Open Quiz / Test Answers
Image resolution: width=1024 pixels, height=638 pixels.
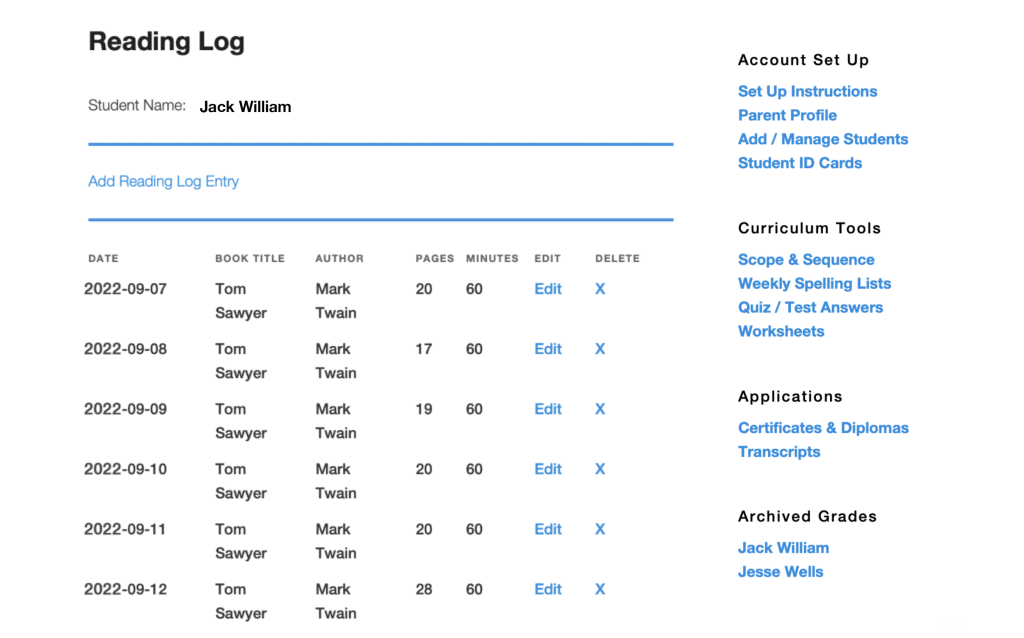coord(810,307)
